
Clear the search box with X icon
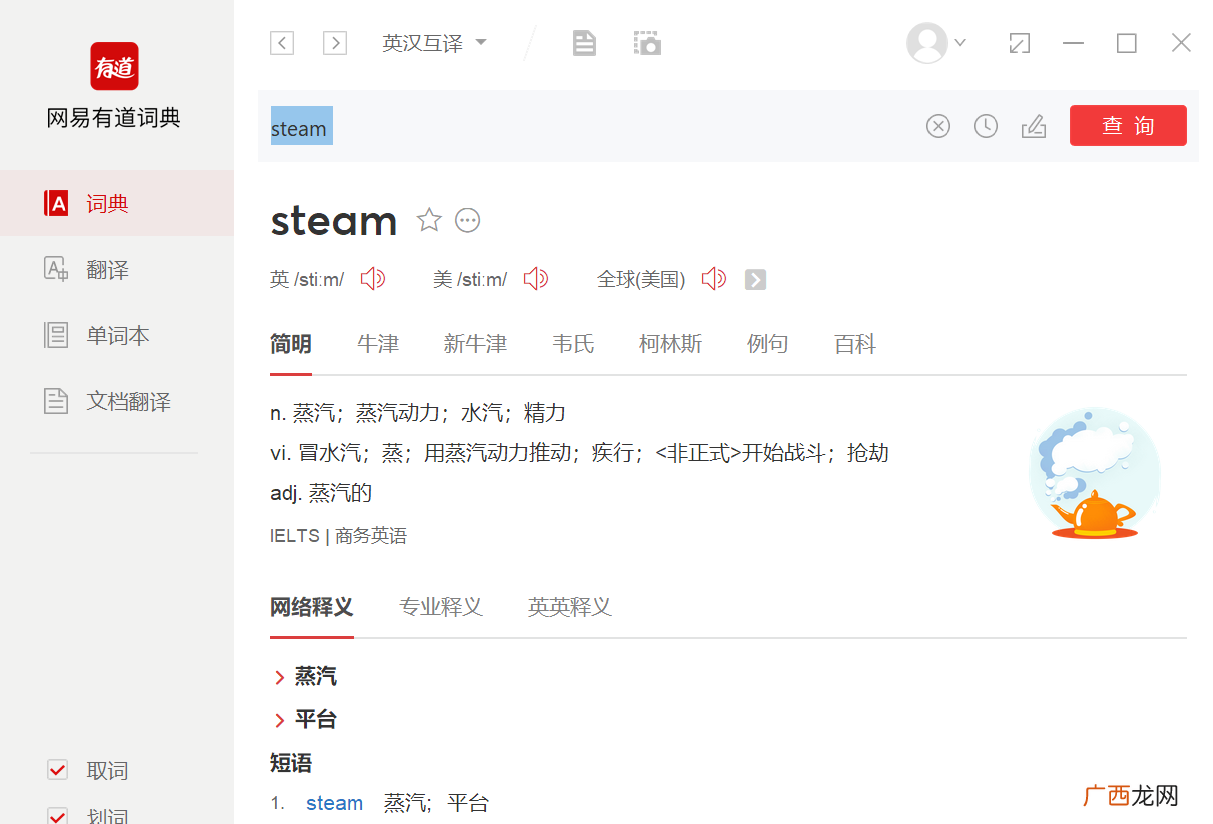point(937,126)
